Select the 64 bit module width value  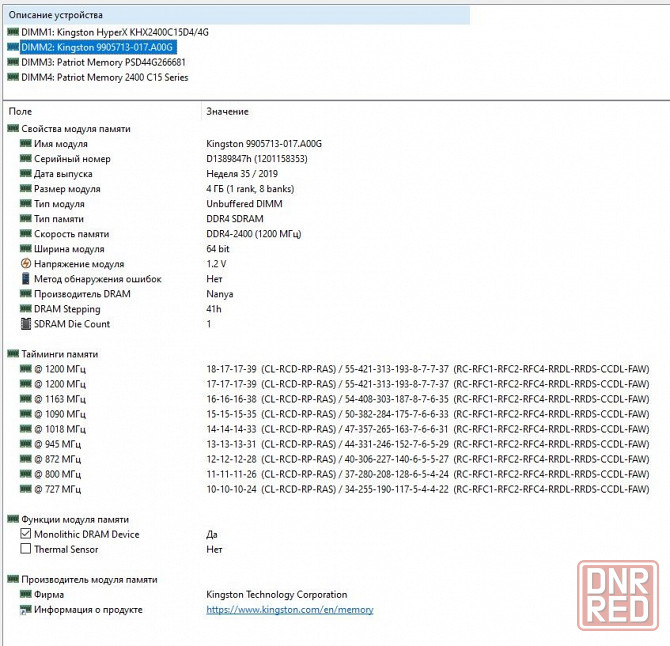pos(218,249)
